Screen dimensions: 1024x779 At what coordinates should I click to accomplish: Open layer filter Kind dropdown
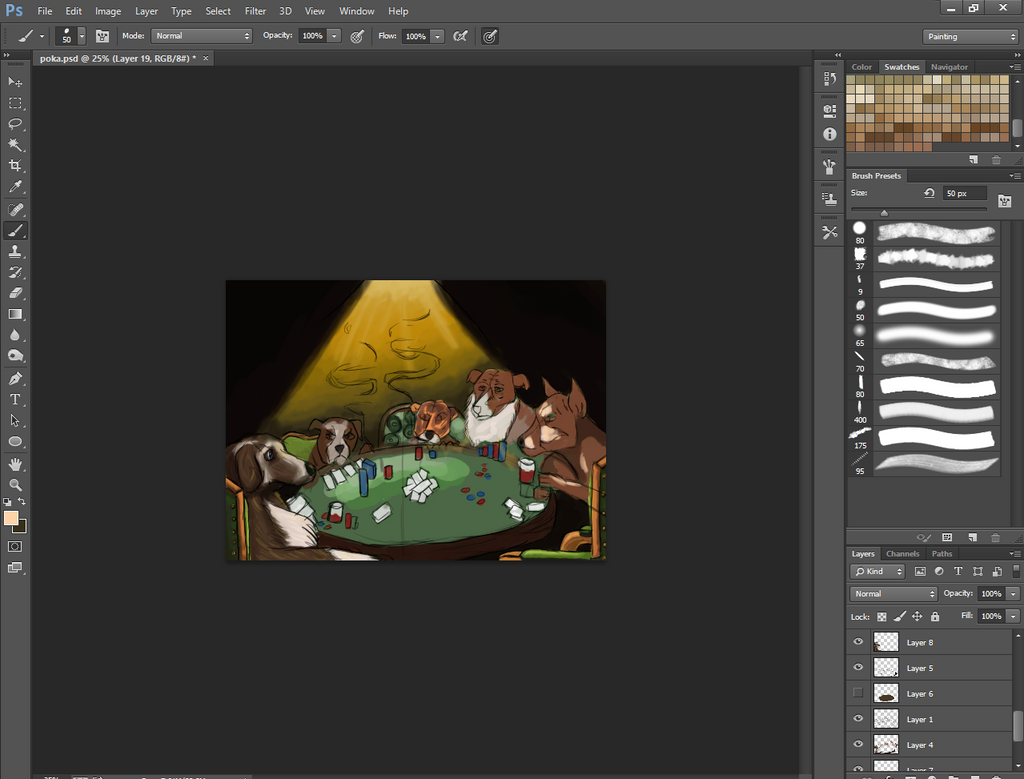(877, 571)
